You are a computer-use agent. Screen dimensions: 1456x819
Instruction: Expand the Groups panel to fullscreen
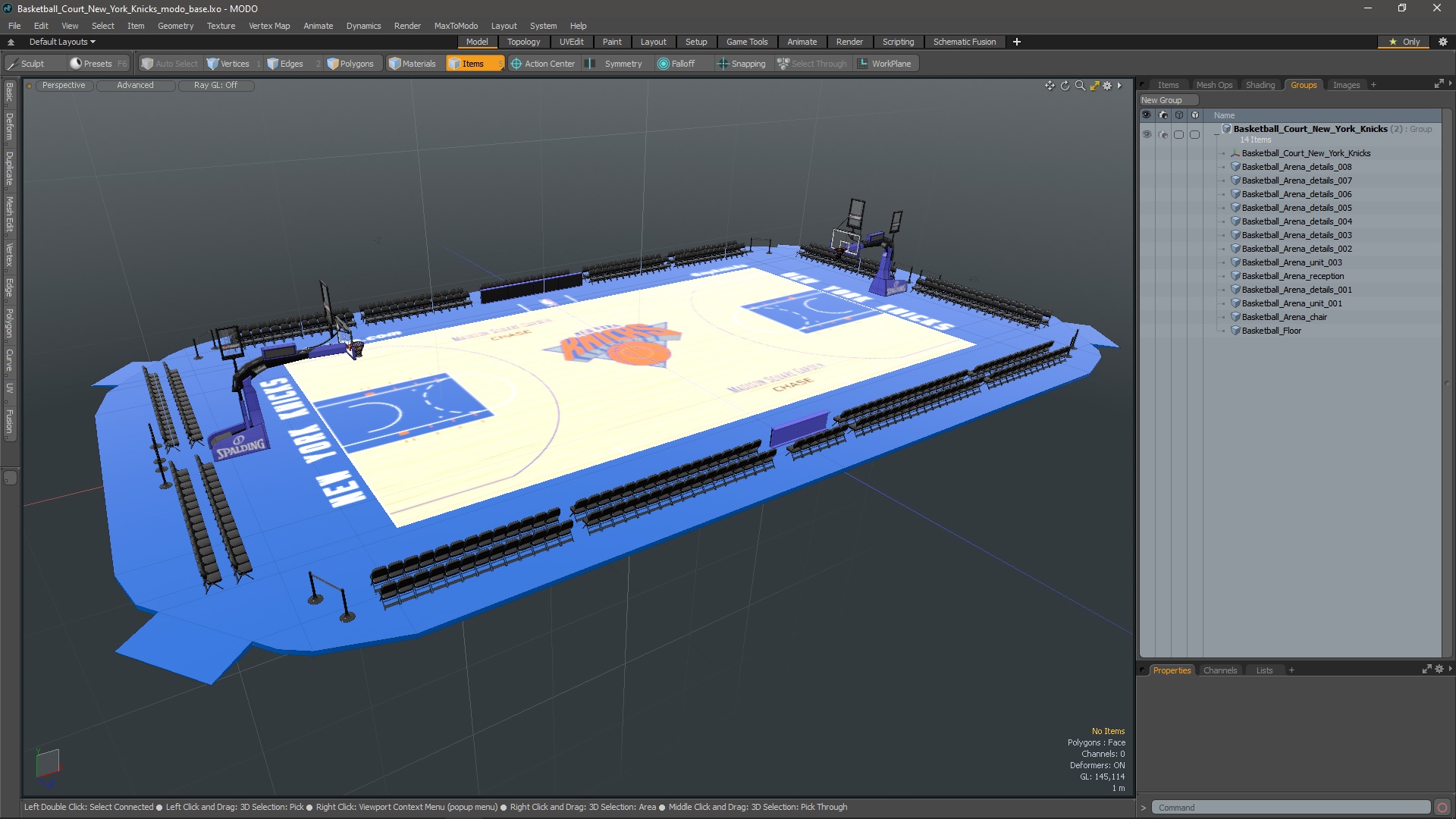tap(1439, 84)
